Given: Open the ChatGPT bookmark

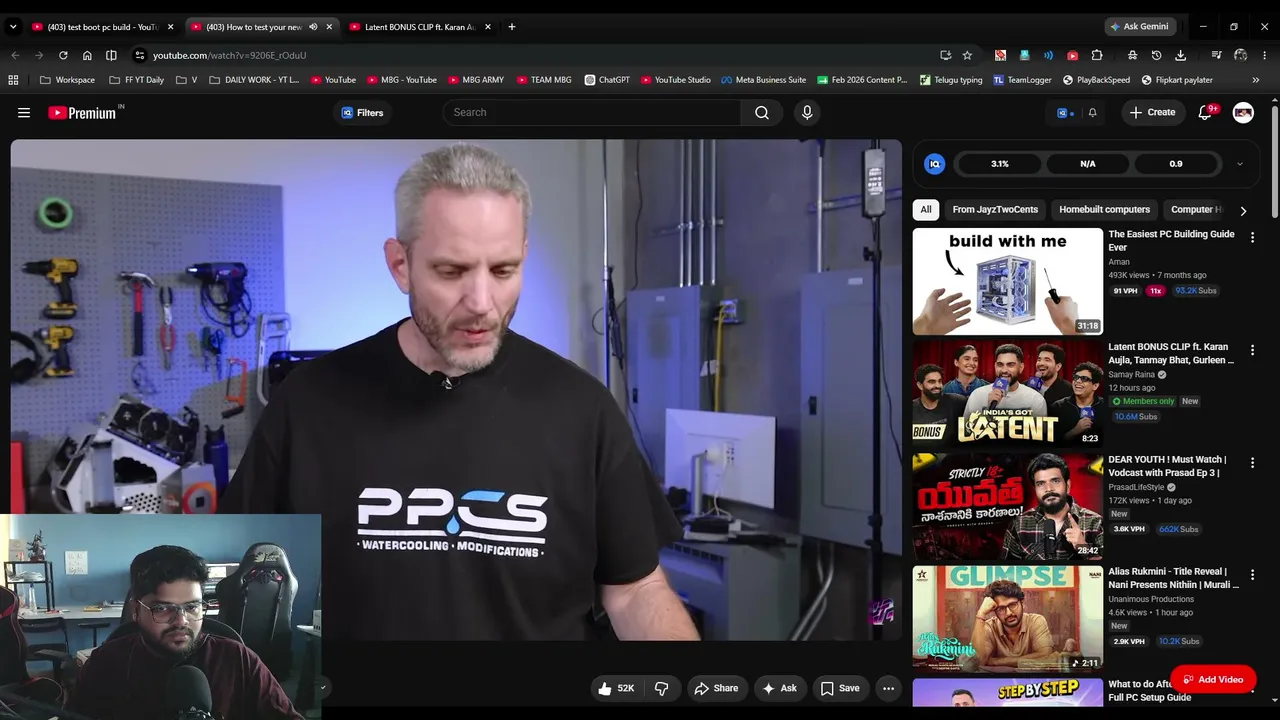Looking at the screenshot, I should pyautogui.click(x=607, y=80).
